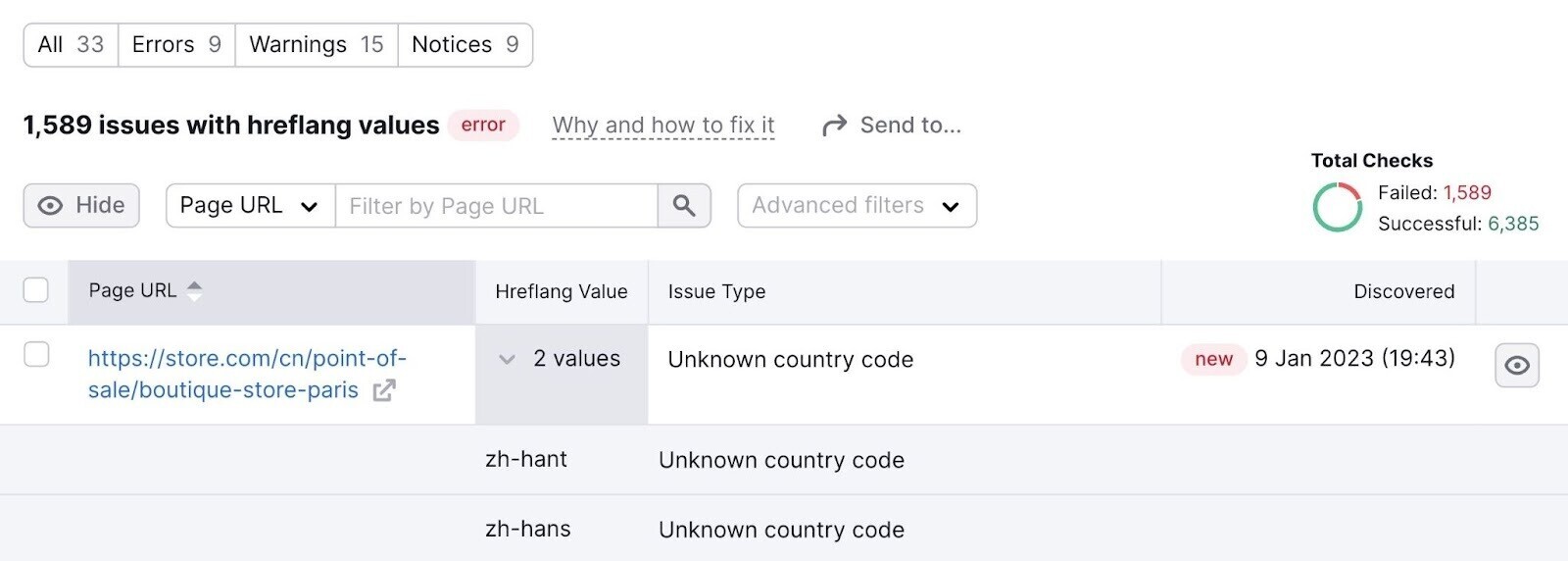Click Unknown country code in zh-hant row
Image resolution: width=1568 pixels, height=561 pixels.
click(x=781, y=460)
